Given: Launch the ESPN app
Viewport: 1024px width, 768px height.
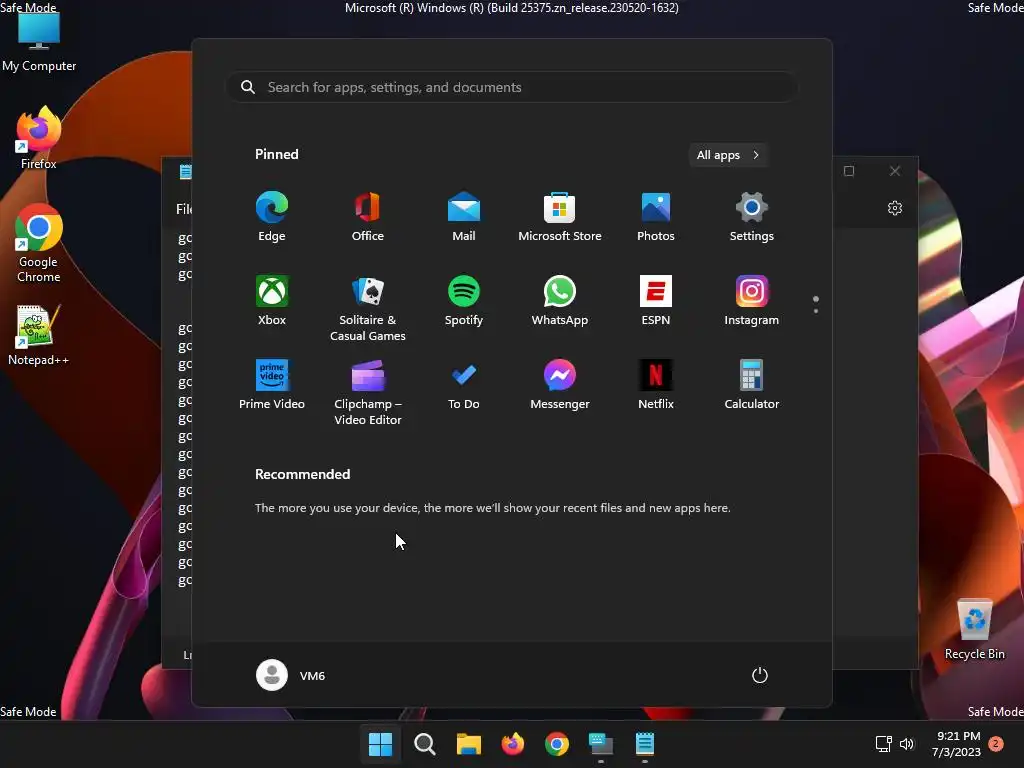Looking at the screenshot, I should tap(656, 300).
